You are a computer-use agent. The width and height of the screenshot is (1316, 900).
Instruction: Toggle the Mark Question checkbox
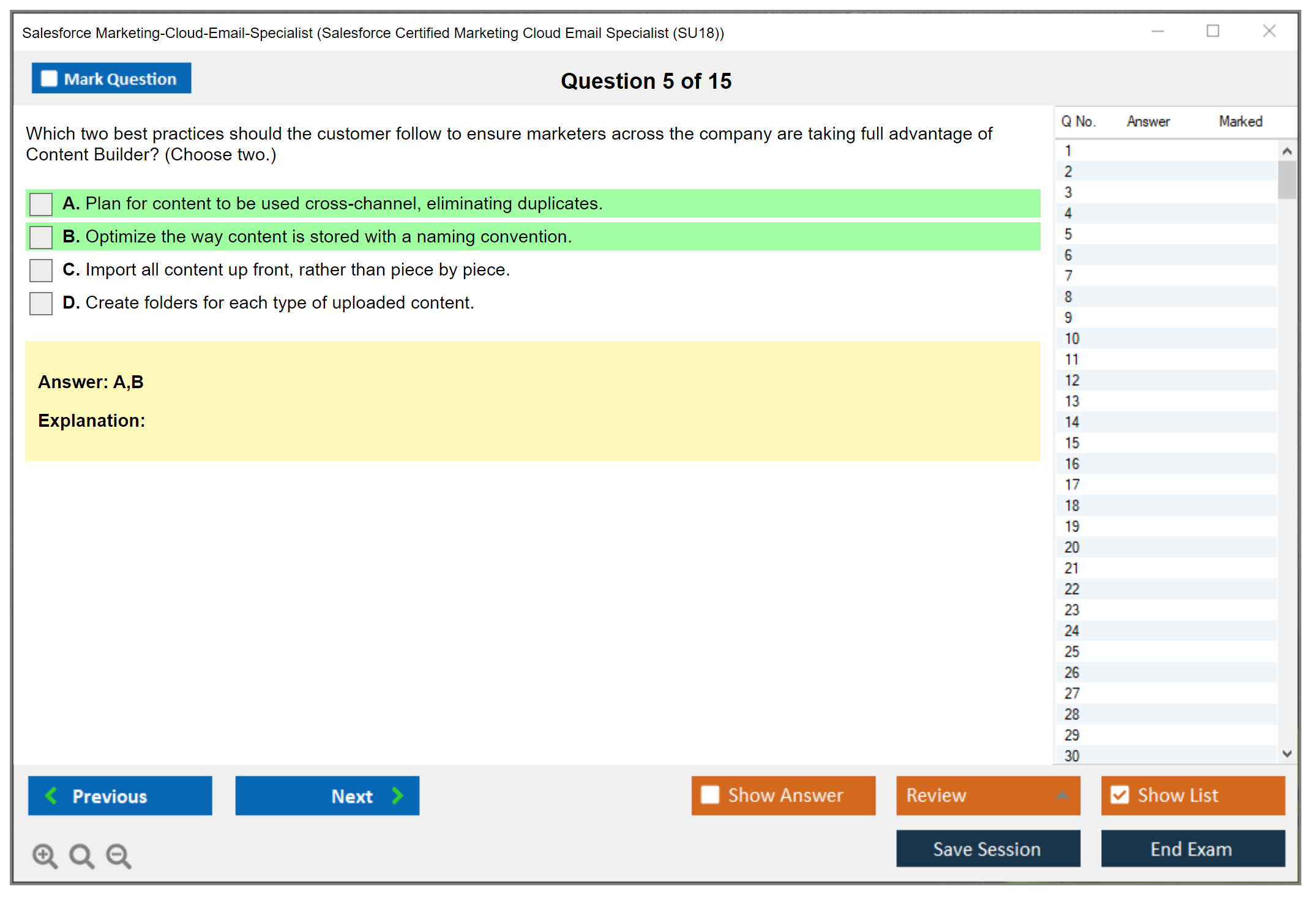click(x=49, y=78)
